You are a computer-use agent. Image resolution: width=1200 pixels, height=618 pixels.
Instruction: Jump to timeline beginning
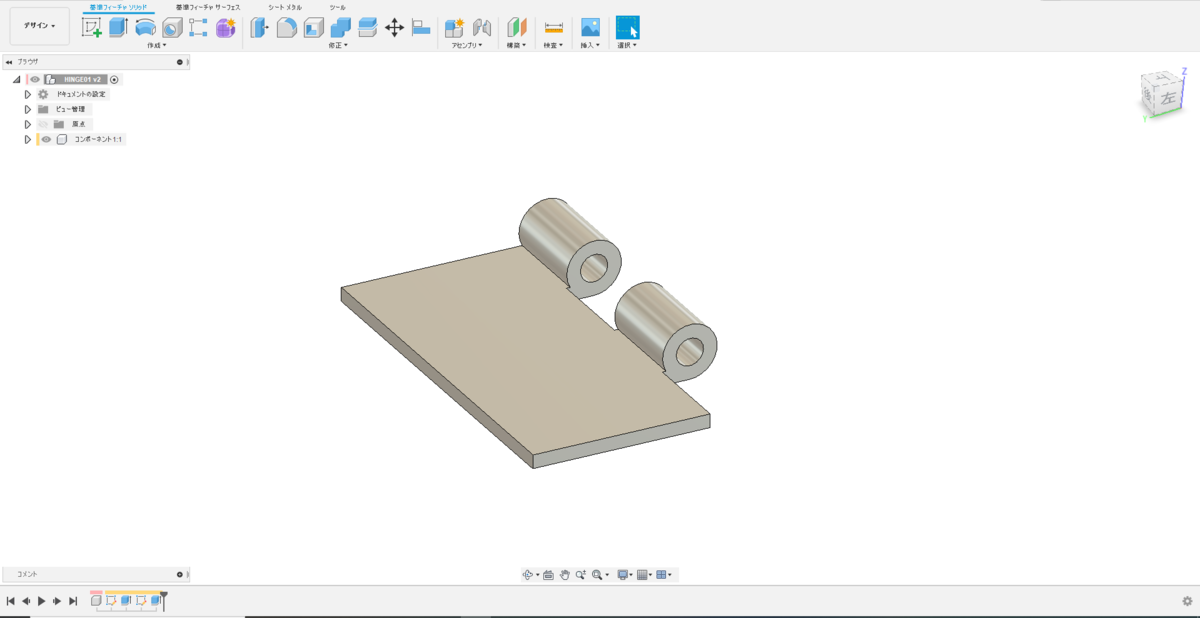[10, 601]
